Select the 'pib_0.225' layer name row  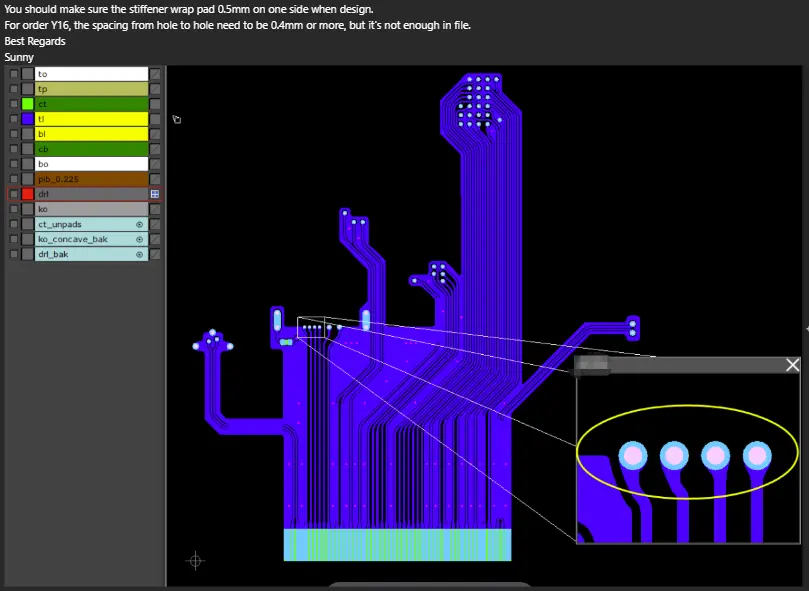coord(91,179)
